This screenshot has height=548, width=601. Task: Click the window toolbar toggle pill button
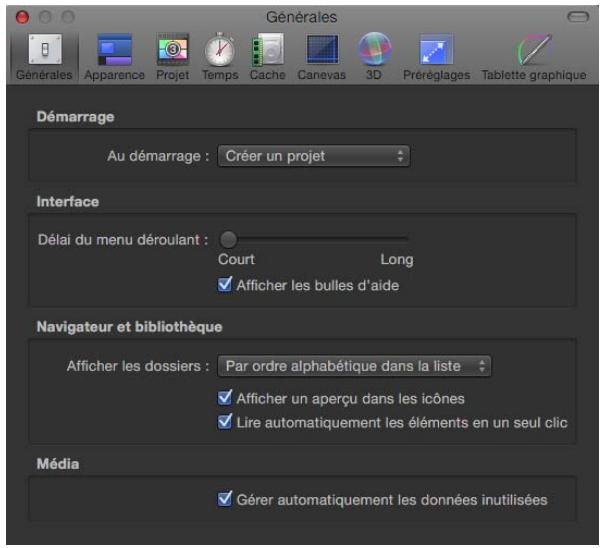tap(578, 17)
